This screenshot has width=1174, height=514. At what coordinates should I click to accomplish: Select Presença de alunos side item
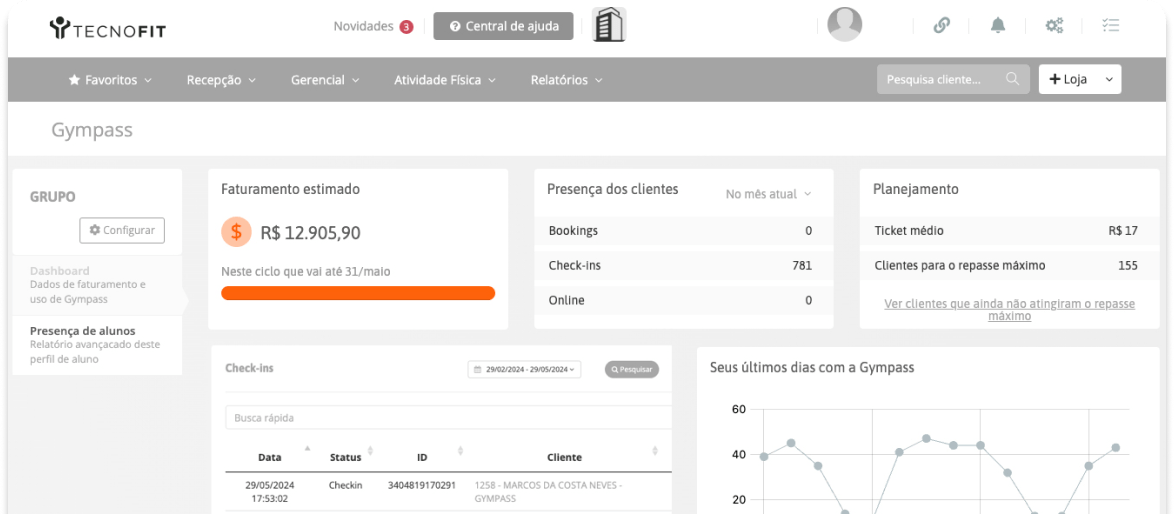point(97,345)
